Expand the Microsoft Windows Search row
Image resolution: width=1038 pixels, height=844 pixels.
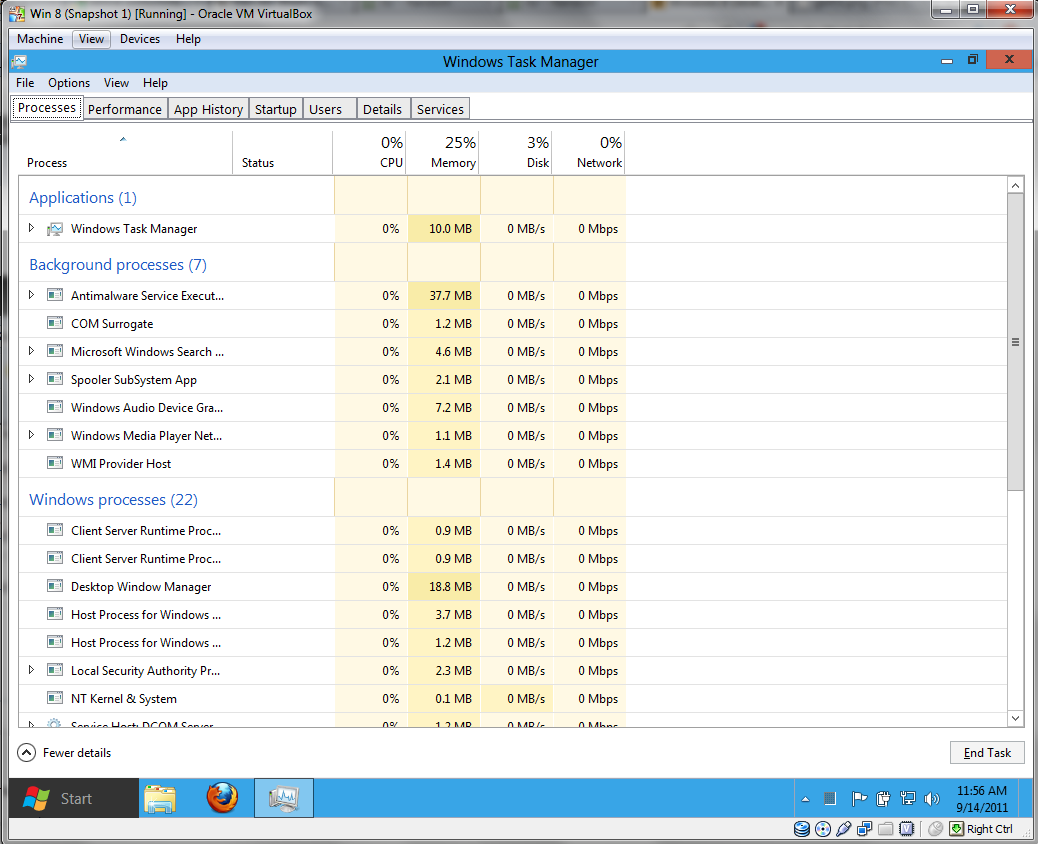click(x=31, y=351)
